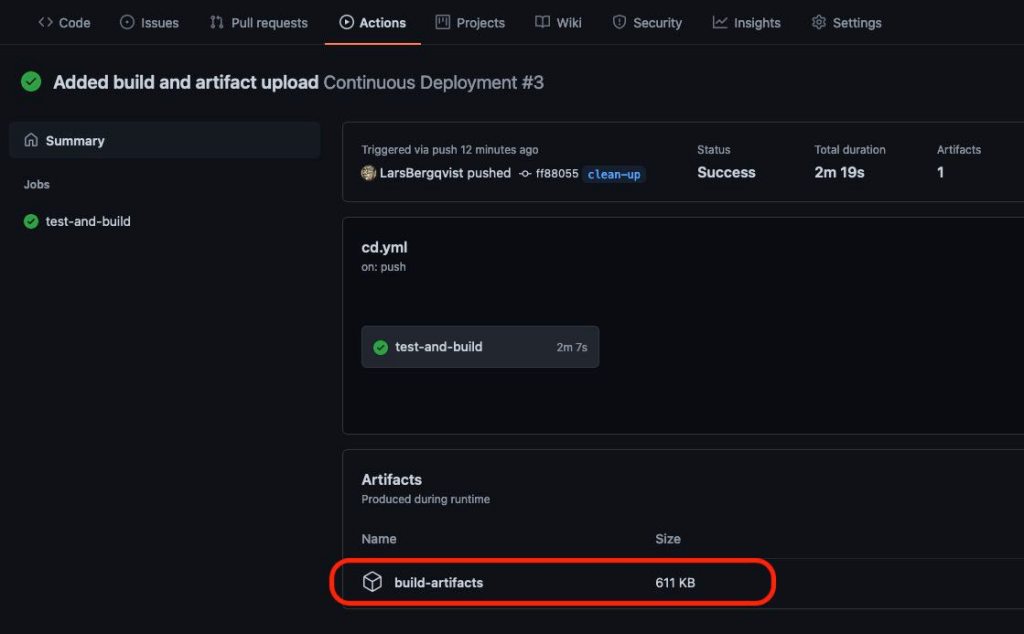This screenshot has height=634, width=1024.
Task: Open the Security tab
Action: 647,22
